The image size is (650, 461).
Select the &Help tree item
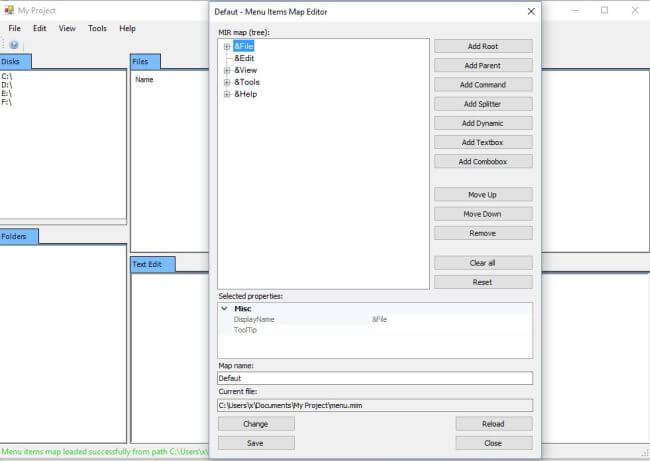click(245, 95)
